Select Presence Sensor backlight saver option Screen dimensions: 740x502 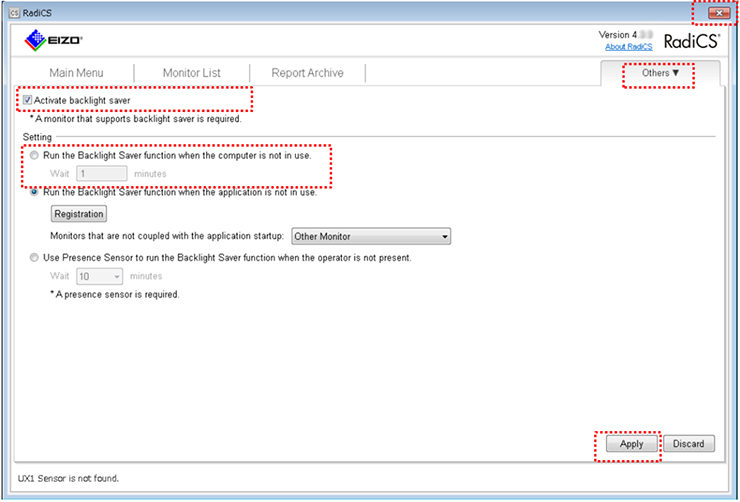tap(34, 258)
